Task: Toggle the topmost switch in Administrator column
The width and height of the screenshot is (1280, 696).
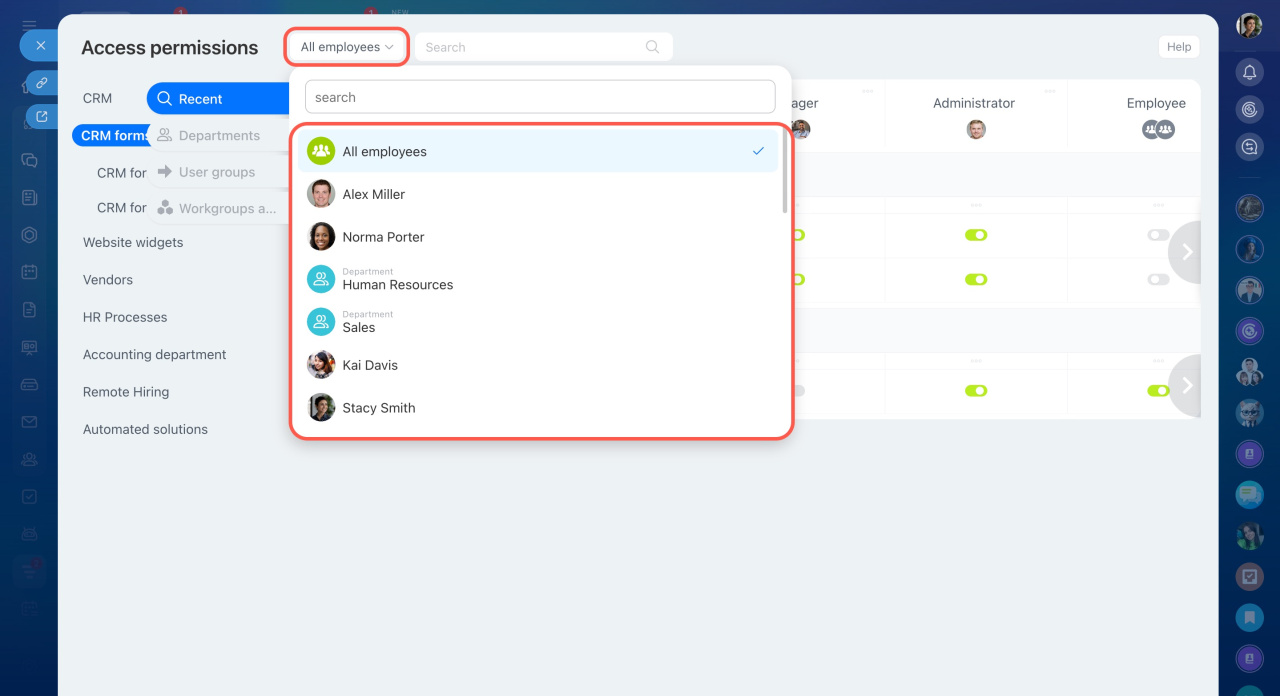Action: (x=975, y=235)
